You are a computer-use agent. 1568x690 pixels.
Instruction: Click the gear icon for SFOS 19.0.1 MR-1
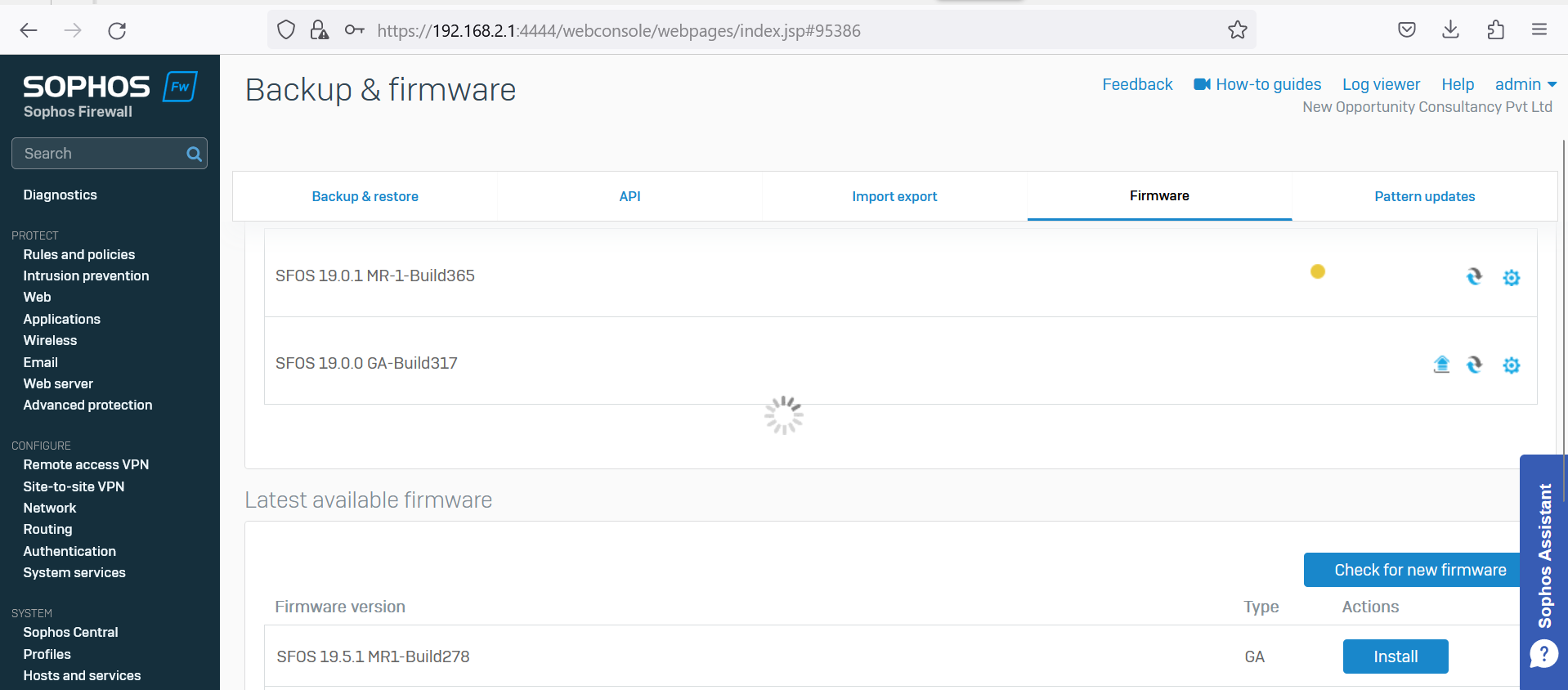pos(1511,278)
